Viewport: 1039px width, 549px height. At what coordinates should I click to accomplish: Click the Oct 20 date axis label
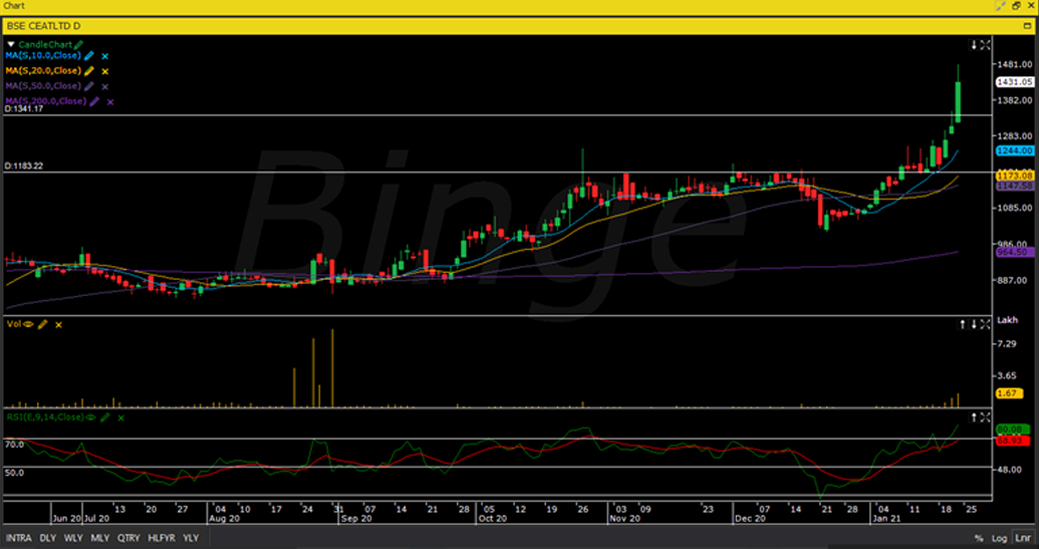(492, 519)
